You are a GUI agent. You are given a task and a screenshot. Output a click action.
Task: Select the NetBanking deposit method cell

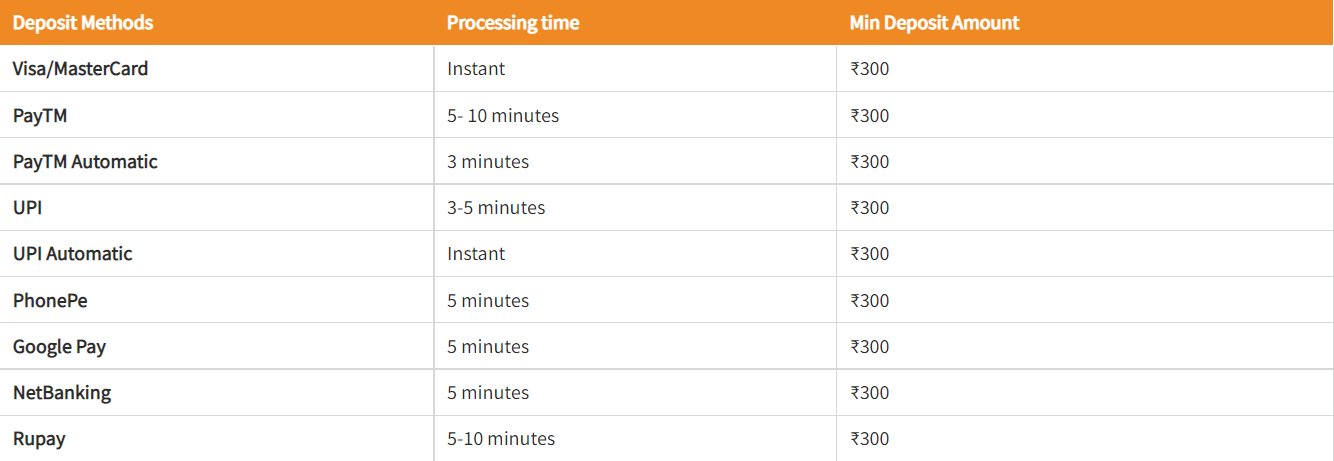coord(62,392)
